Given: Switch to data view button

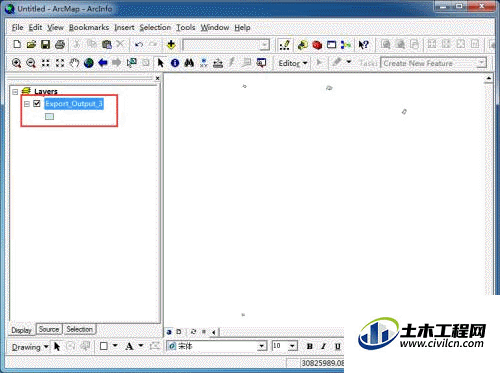Looking at the screenshot, I should click(169, 332).
